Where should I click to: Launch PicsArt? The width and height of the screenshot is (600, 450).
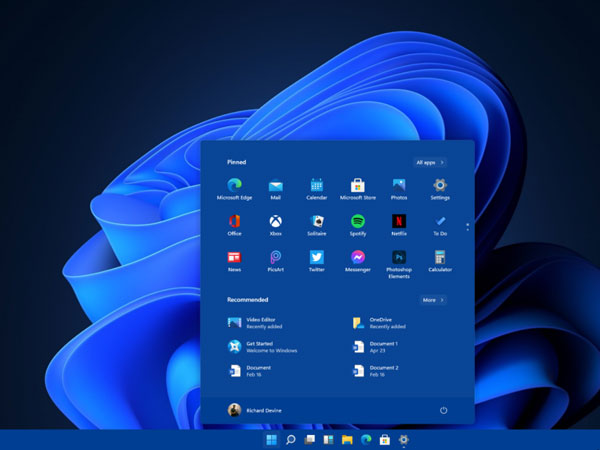coord(276,261)
